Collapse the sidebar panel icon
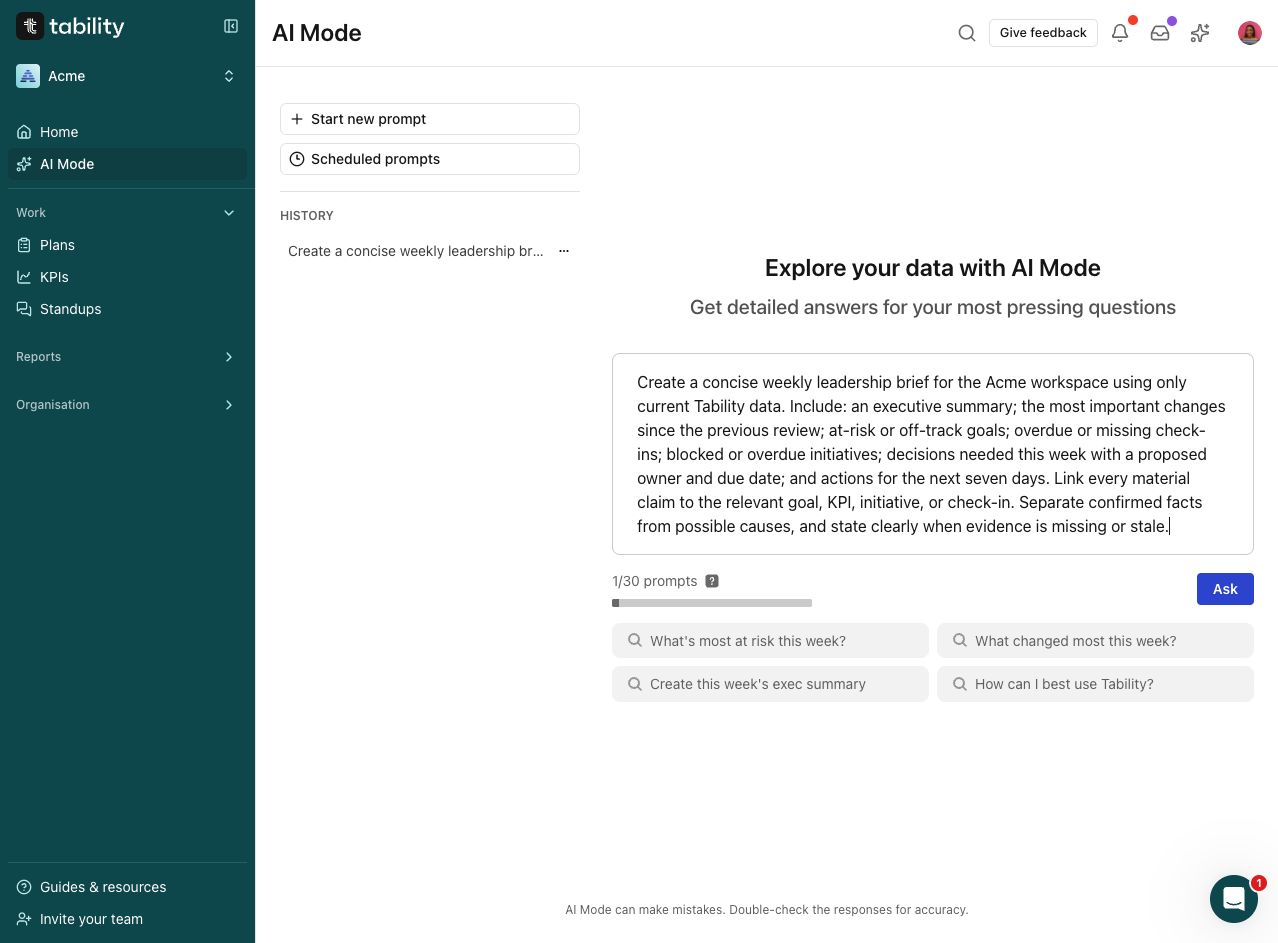This screenshot has height=943, width=1278. coord(231,26)
